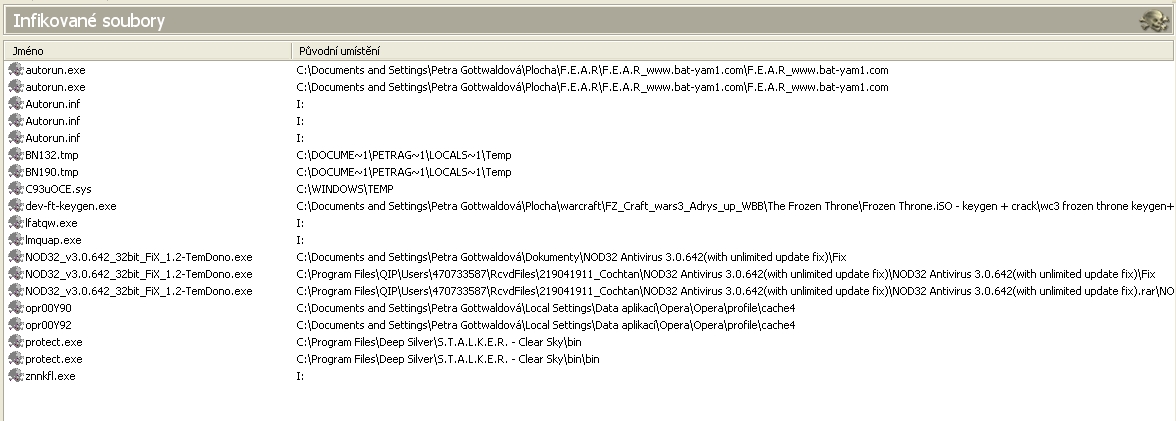The image size is (1176, 421).
Task: Click the C:\WINDOWS\TEMP location path
Action: (x=340, y=189)
